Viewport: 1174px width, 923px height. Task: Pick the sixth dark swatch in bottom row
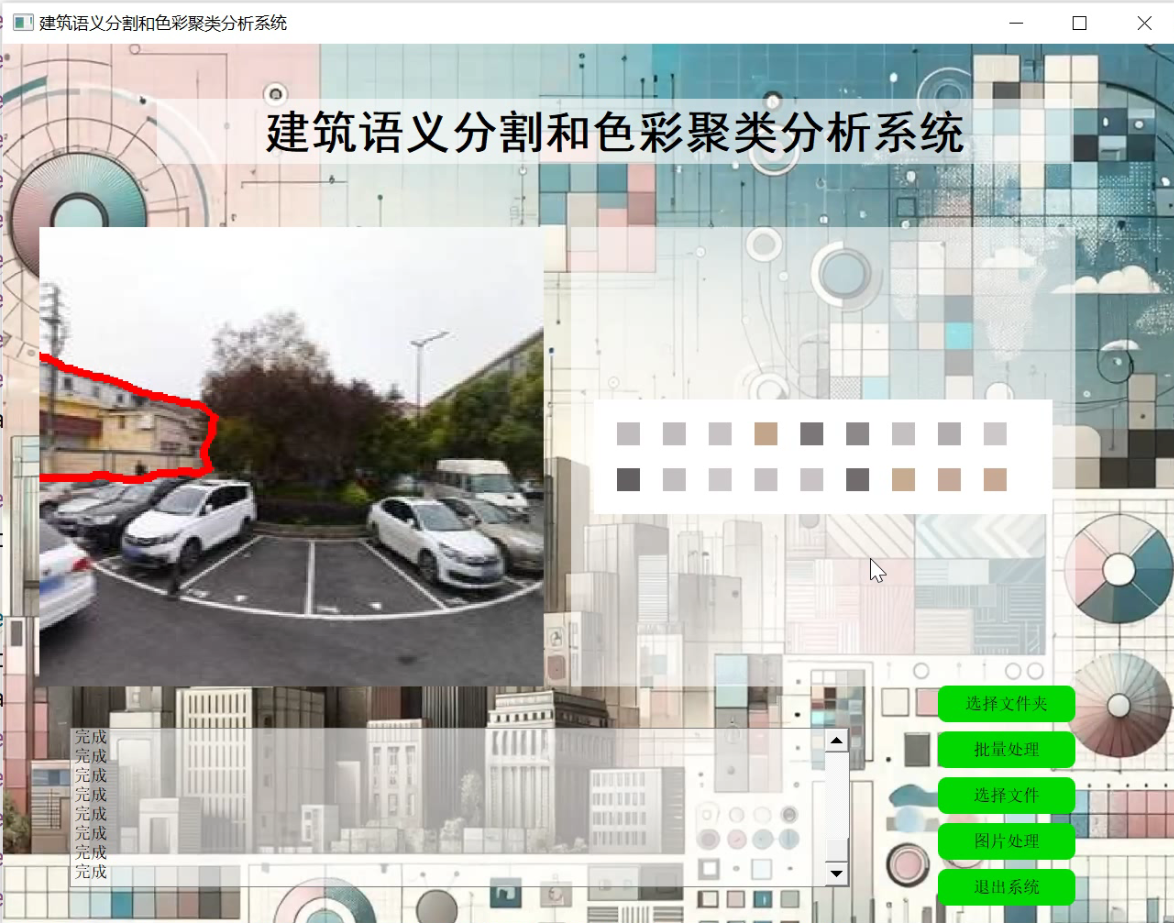pyautogui.click(x=857, y=480)
